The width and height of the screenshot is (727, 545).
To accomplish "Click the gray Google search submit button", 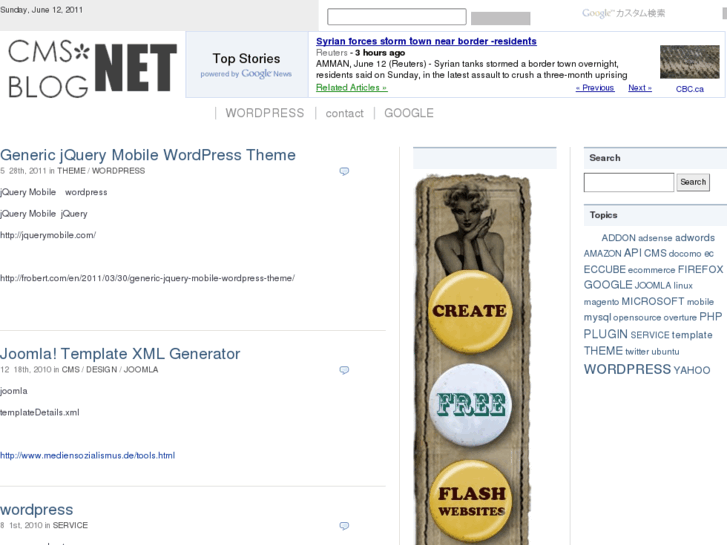I will pyautogui.click(x=500, y=19).
